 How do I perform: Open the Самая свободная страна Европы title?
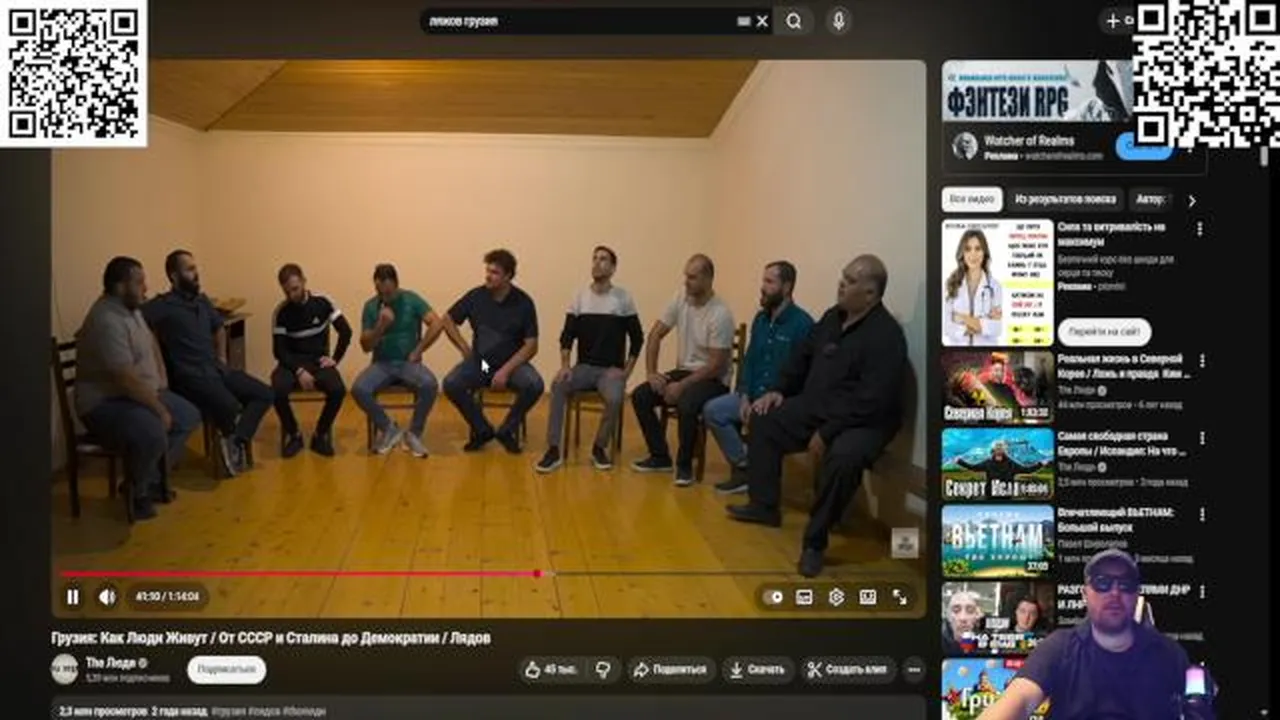pos(1122,444)
